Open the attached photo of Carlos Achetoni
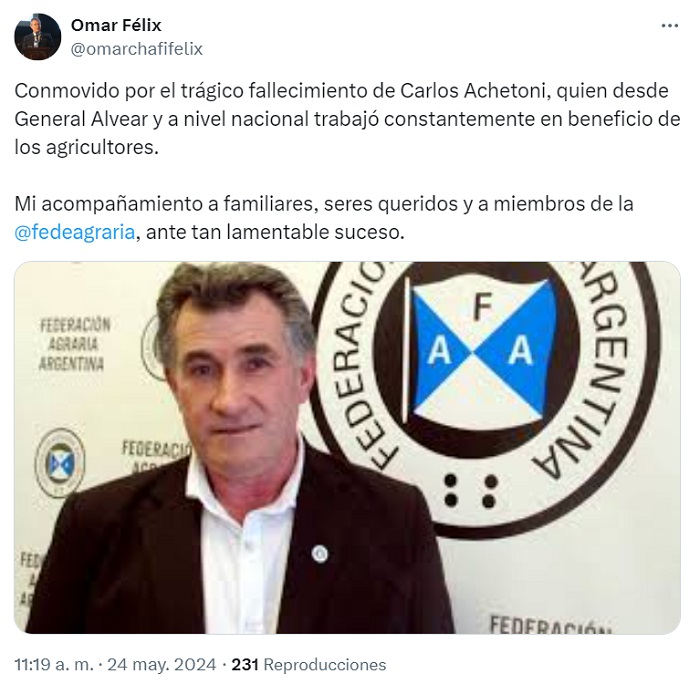Image resolution: width=700 pixels, height=684 pixels. (347, 447)
